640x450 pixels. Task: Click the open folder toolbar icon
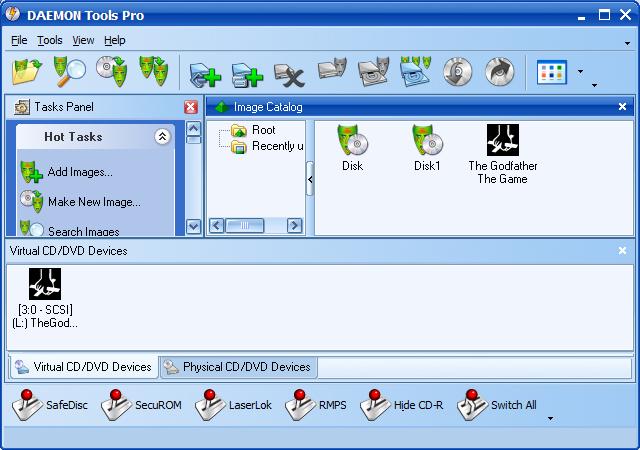[26, 72]
